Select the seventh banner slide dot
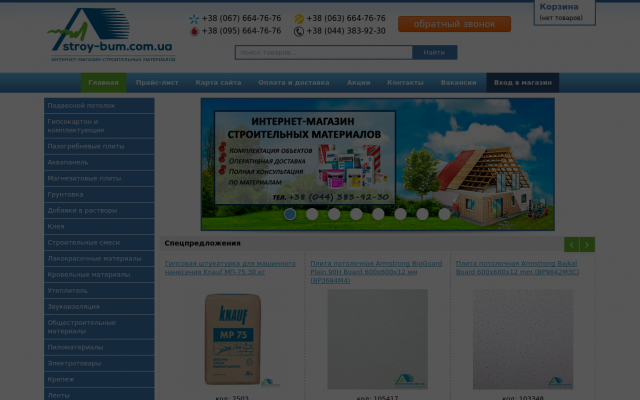 pyautogui.click(x=422, y=214)
